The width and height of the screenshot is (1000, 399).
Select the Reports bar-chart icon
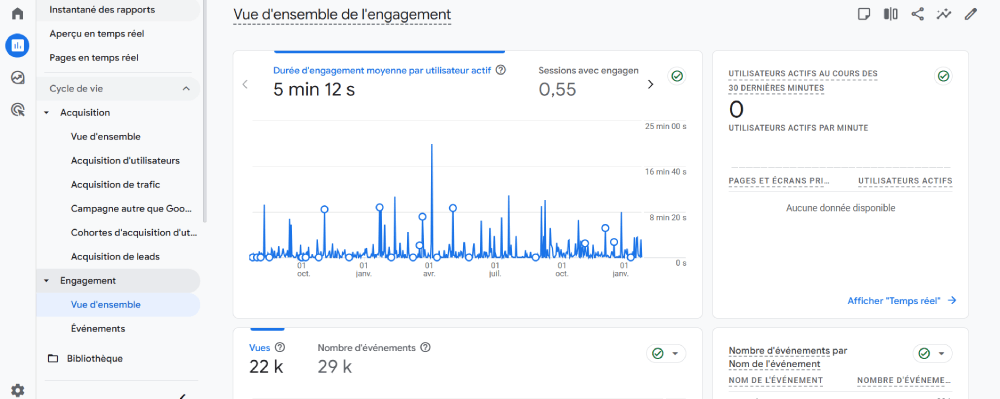tap(17, 45)
